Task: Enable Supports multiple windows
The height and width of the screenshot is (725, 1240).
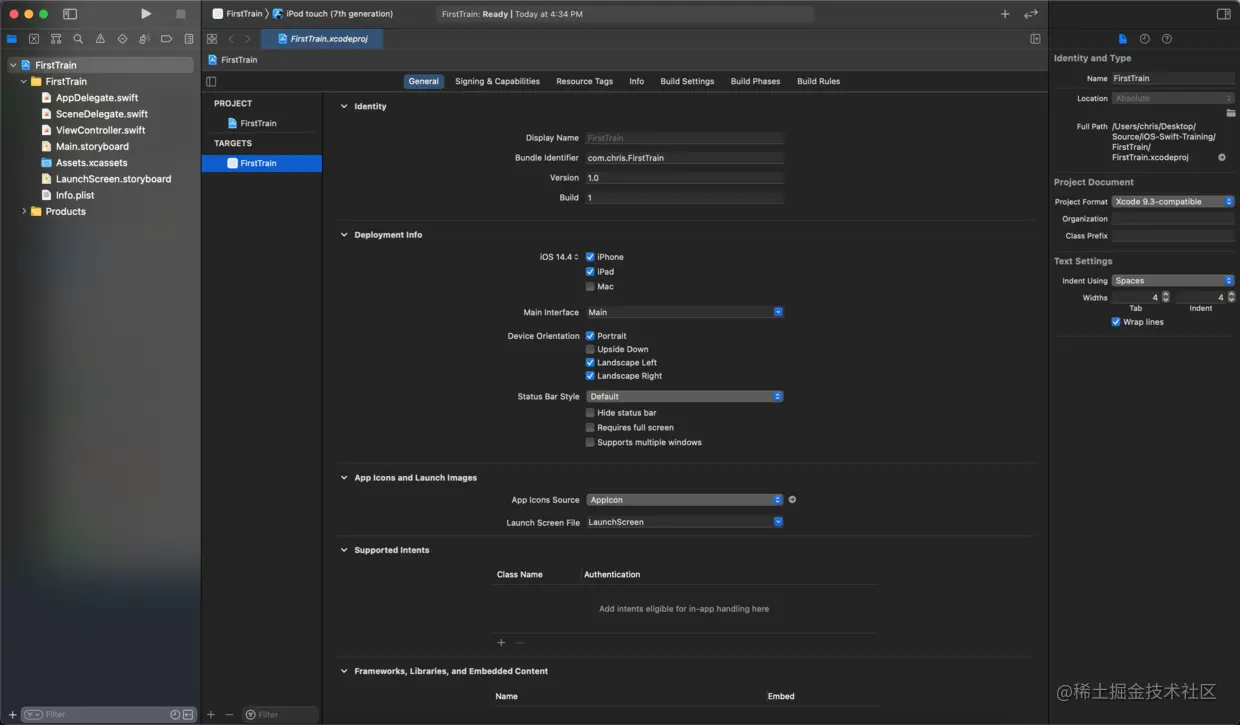Action: point(590,442)
